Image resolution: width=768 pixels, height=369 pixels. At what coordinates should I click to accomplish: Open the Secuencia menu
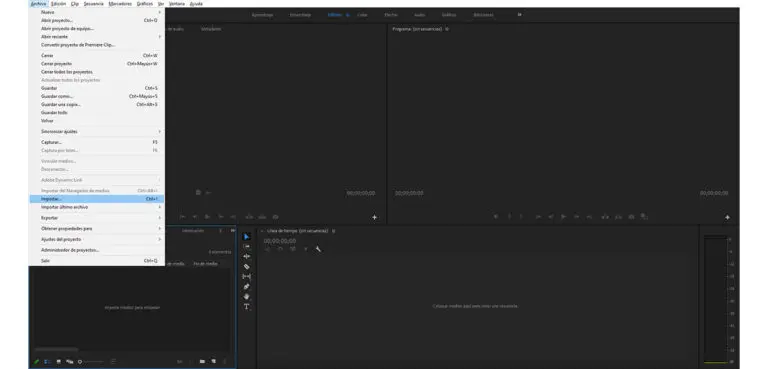[94, 3]
